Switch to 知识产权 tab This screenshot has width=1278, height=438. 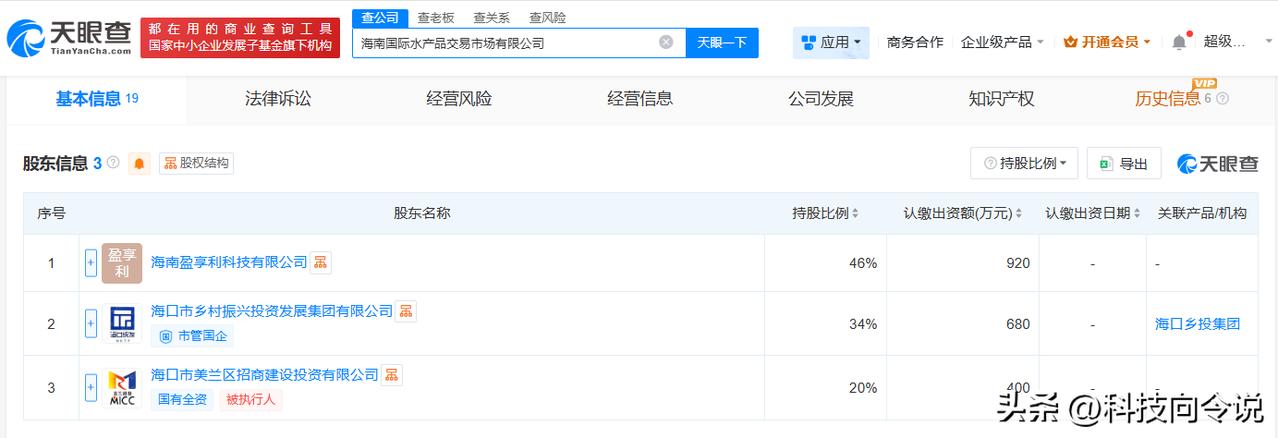(x=1001, y=98)
